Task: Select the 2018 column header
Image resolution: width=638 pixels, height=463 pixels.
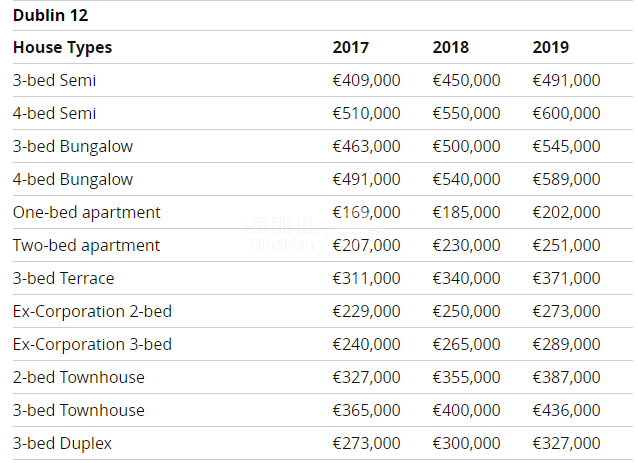Action: 450,47
